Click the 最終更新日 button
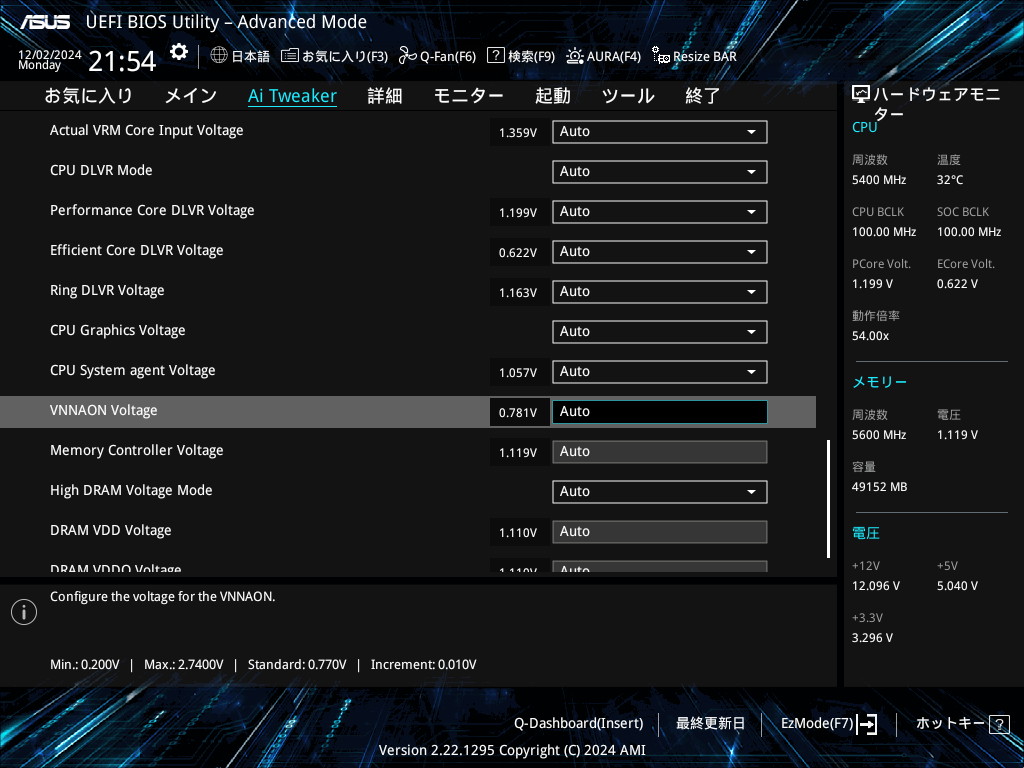1024x768 pixels. coord(710,724)
